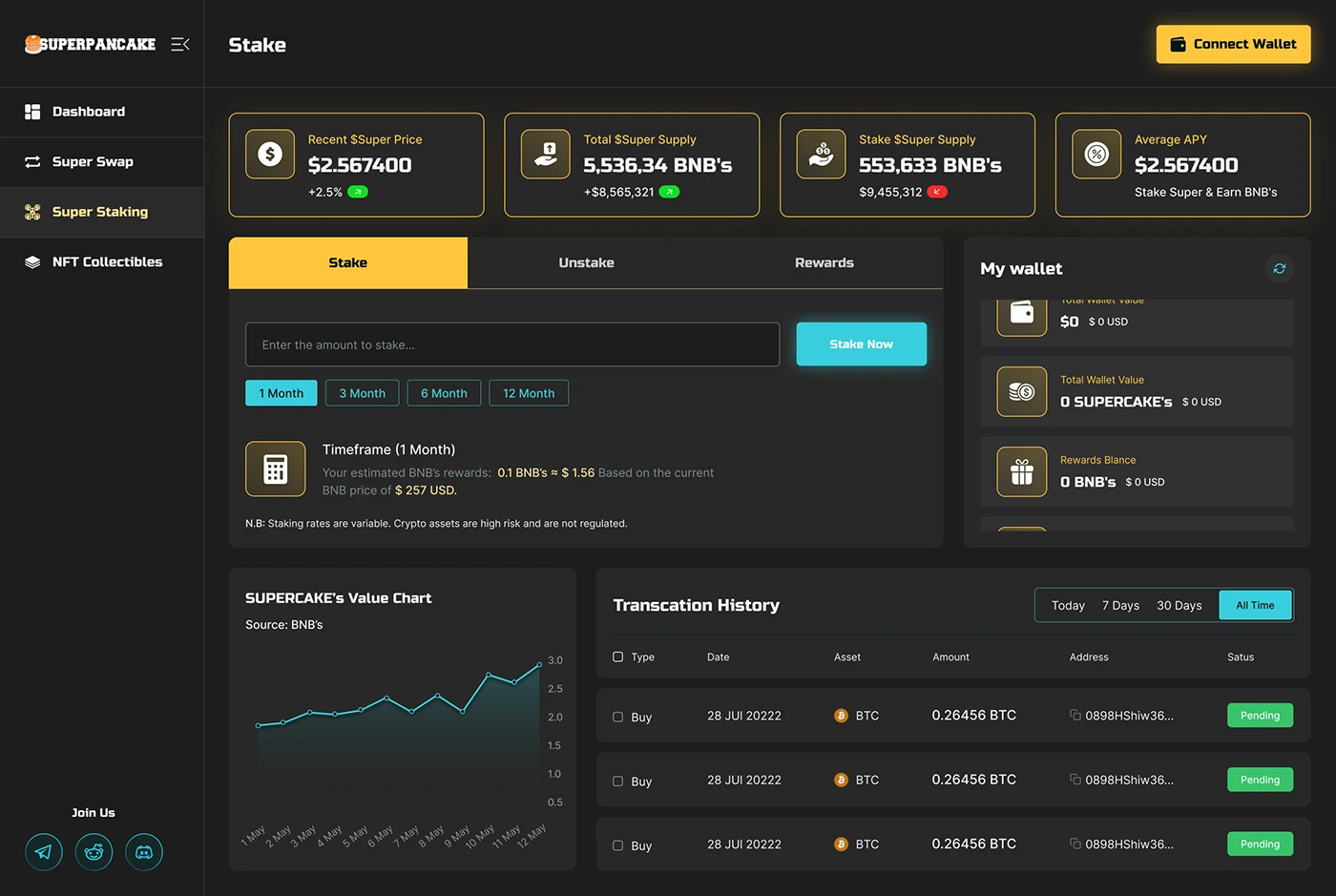
Task: Select all transactions via header checkbox
Action: click(x=618, y=656)
